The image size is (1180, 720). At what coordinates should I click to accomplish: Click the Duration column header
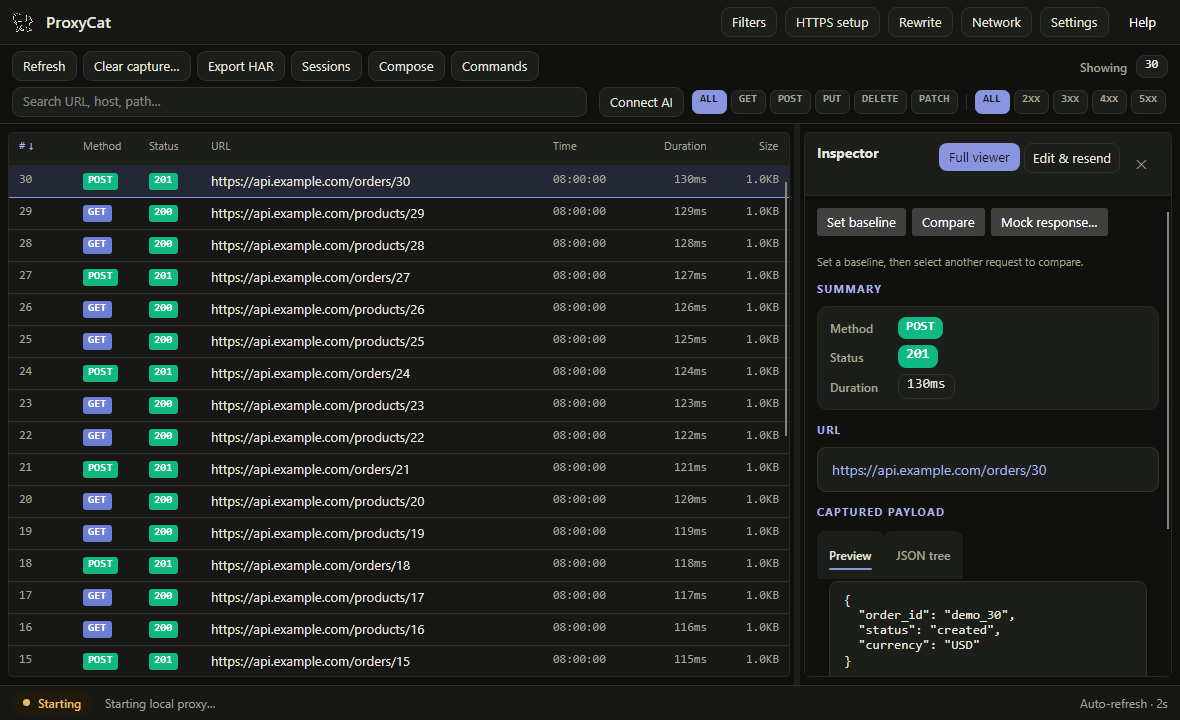pos(685,146)
